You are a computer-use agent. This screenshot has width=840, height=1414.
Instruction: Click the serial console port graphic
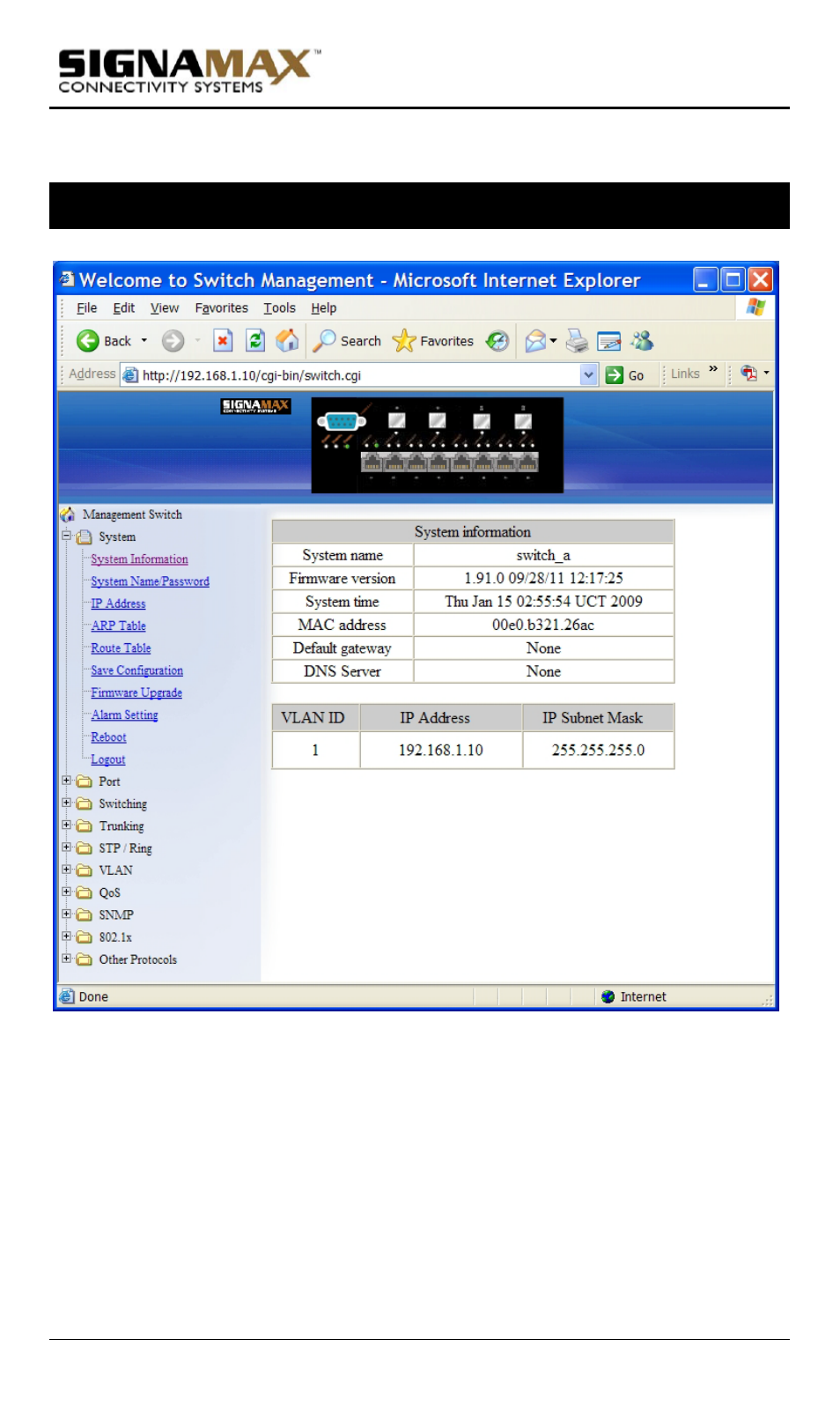coord(342,421)
